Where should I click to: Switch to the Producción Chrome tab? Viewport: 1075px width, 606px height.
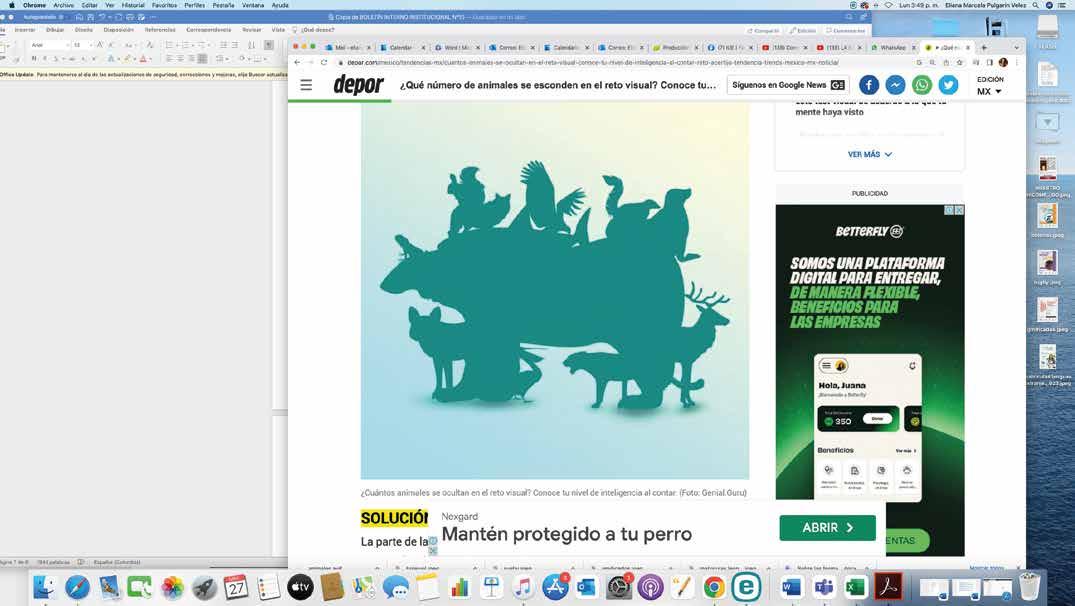[675, 48]
